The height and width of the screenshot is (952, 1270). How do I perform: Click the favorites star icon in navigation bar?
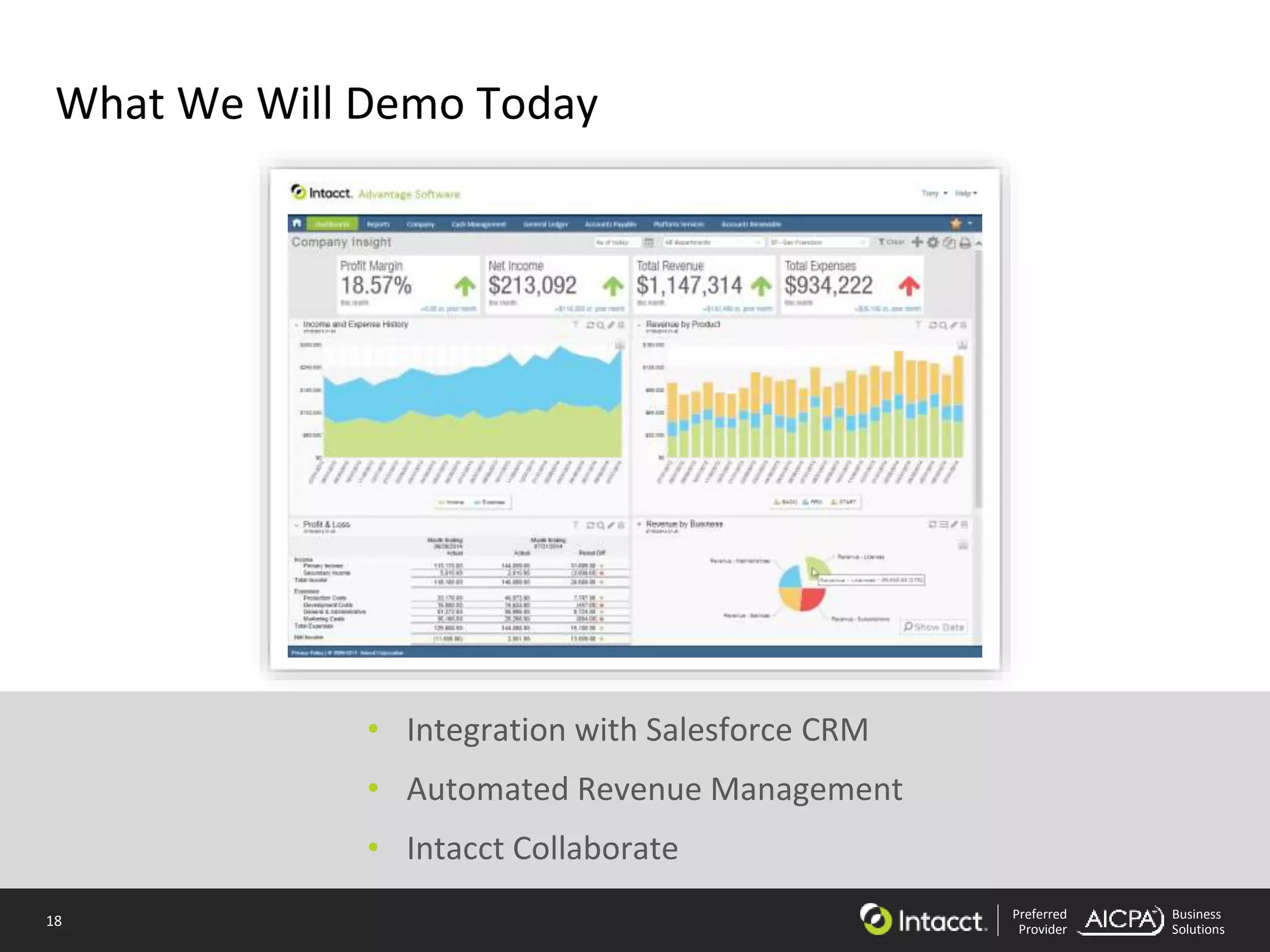tap(956, 223)
